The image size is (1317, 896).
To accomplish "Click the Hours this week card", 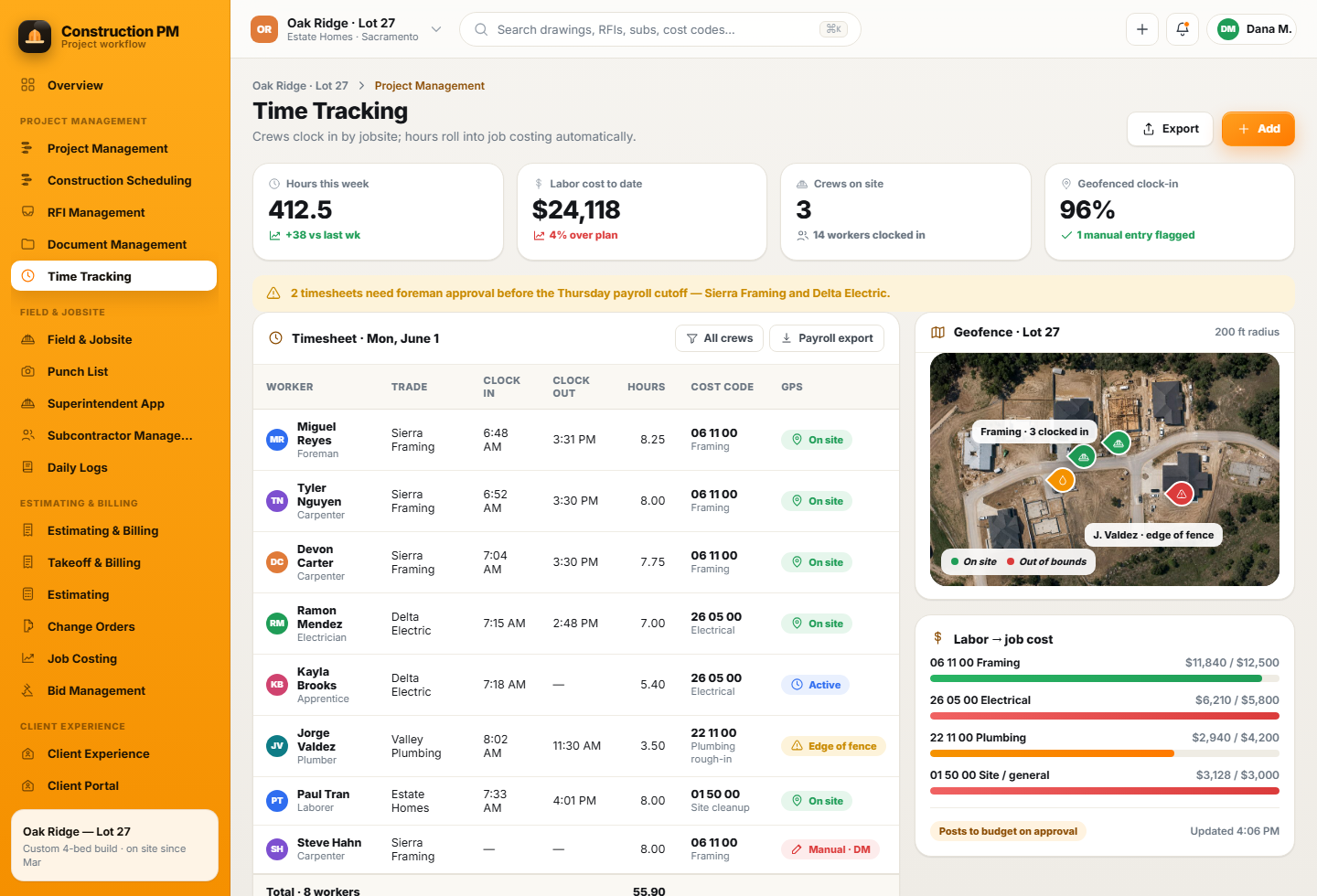I will (x=378, y=211).
